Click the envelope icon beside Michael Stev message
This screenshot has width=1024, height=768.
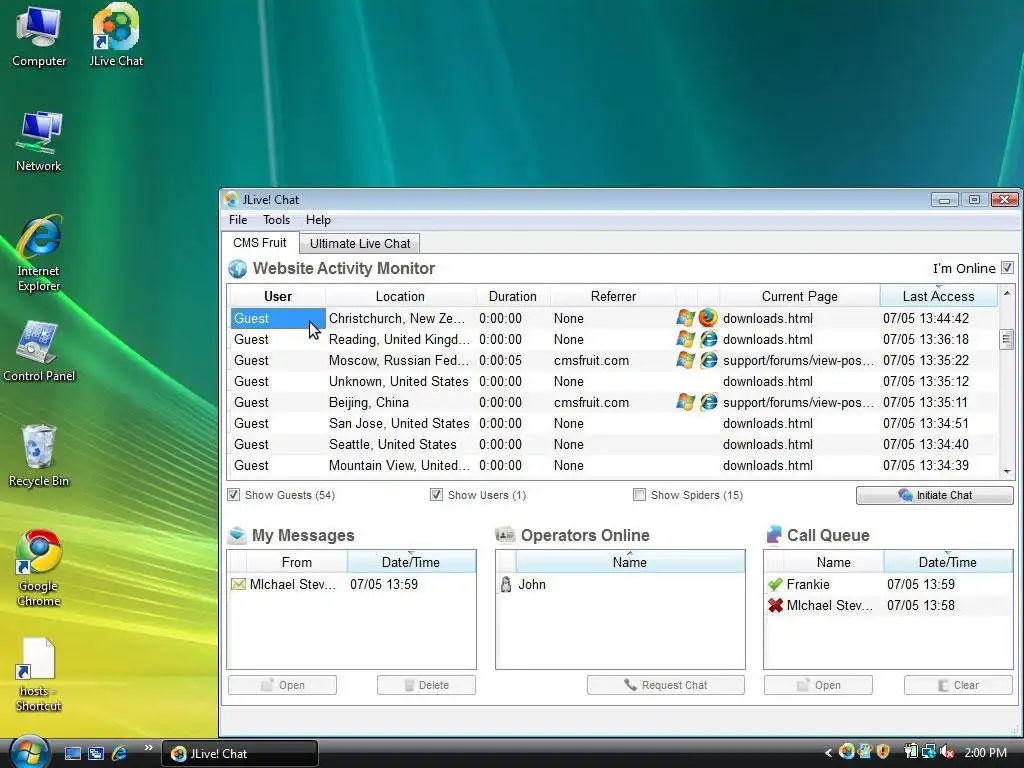pyautogui.click(x=238, y=584)
